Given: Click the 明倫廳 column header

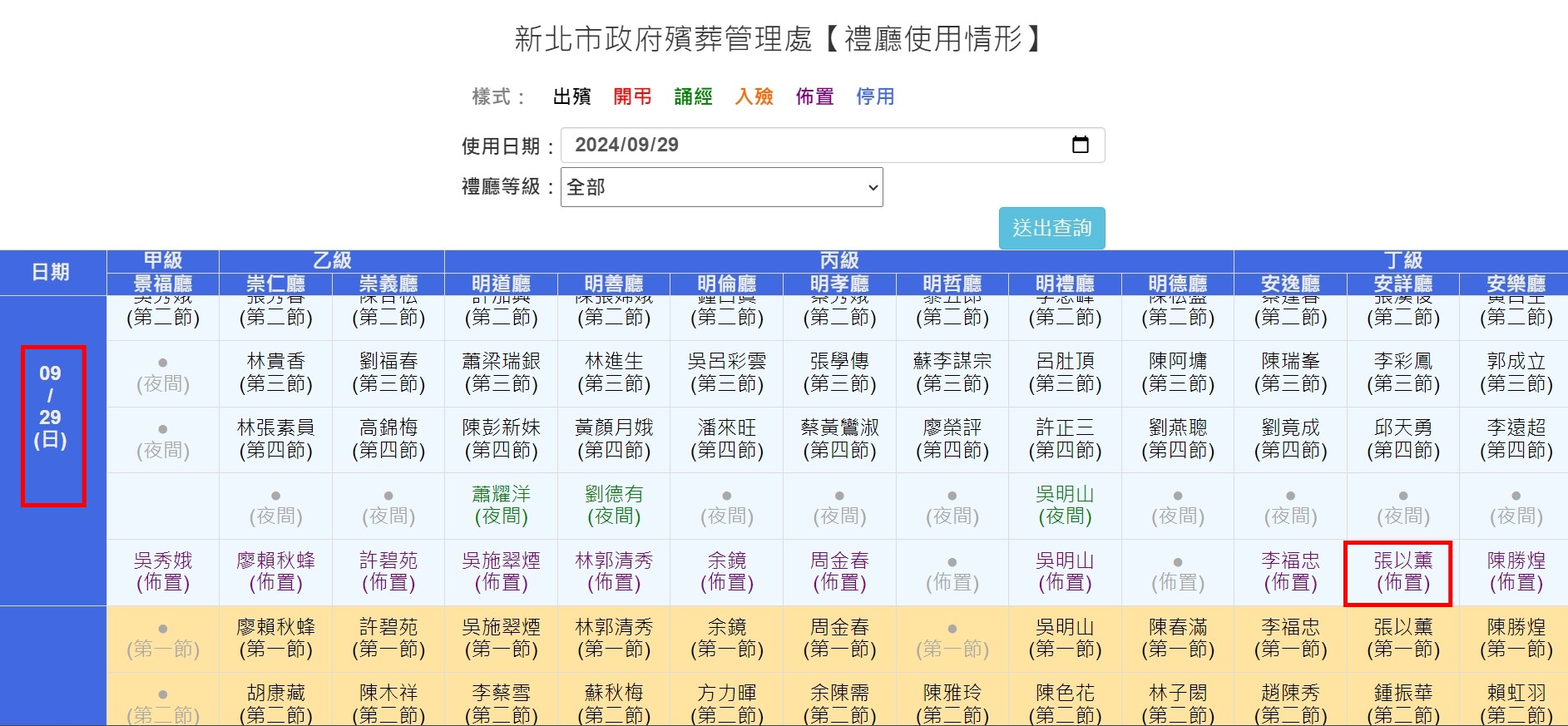Looking at the screenshot, I should pyautogui.click(x=727, y=284).
